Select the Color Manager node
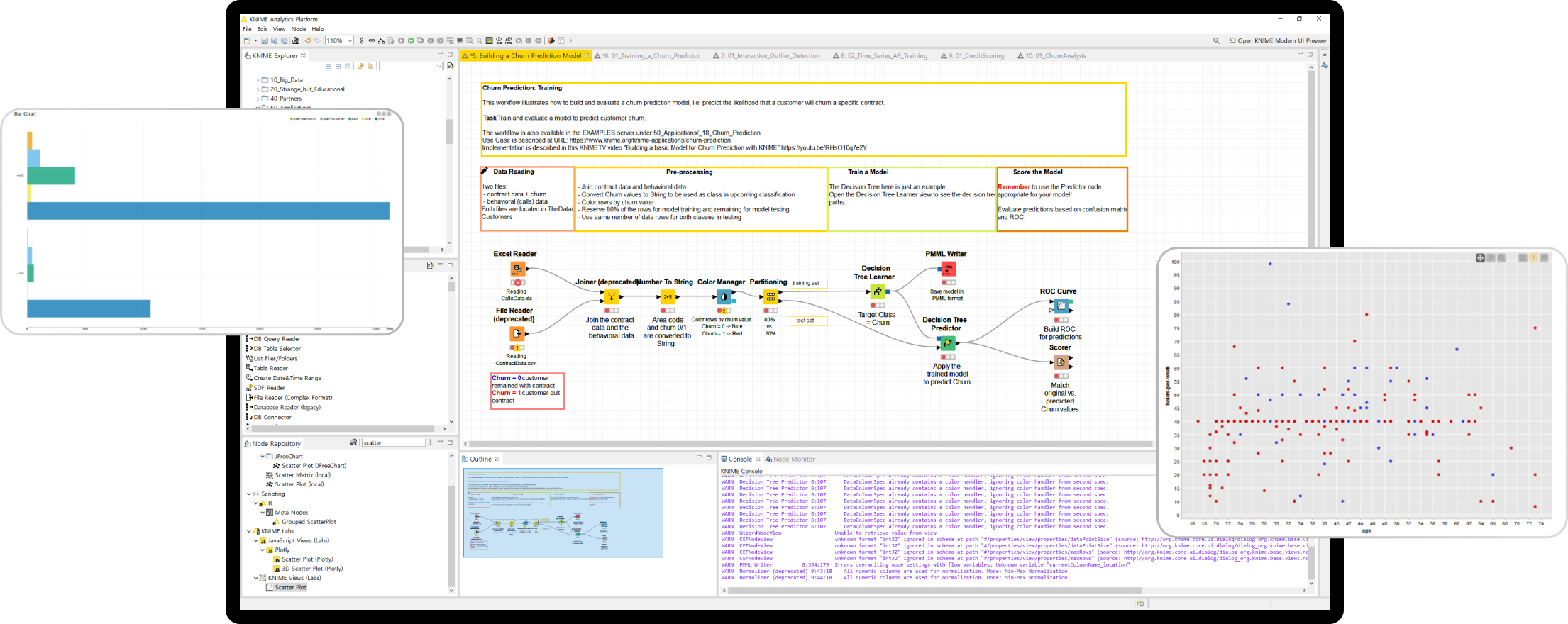1568x624 pixels. pos(724,296)
